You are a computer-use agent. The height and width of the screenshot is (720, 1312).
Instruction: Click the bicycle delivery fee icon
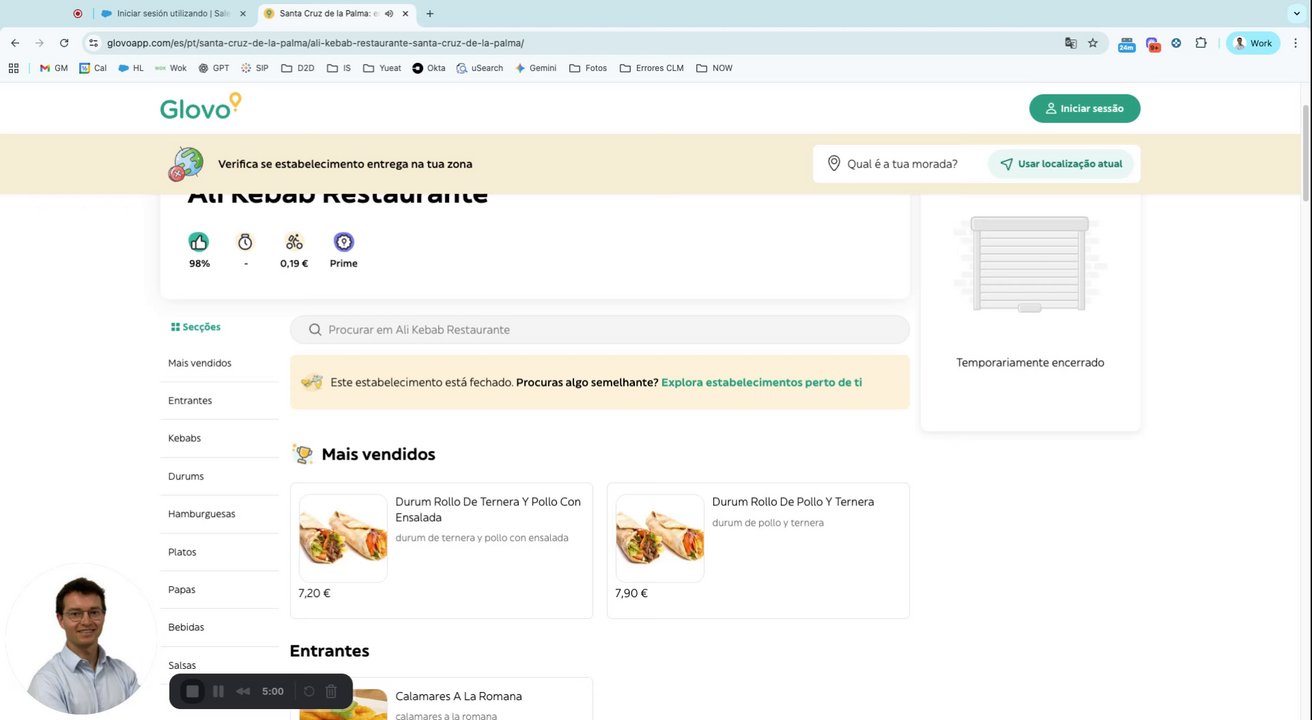(294, 242)
